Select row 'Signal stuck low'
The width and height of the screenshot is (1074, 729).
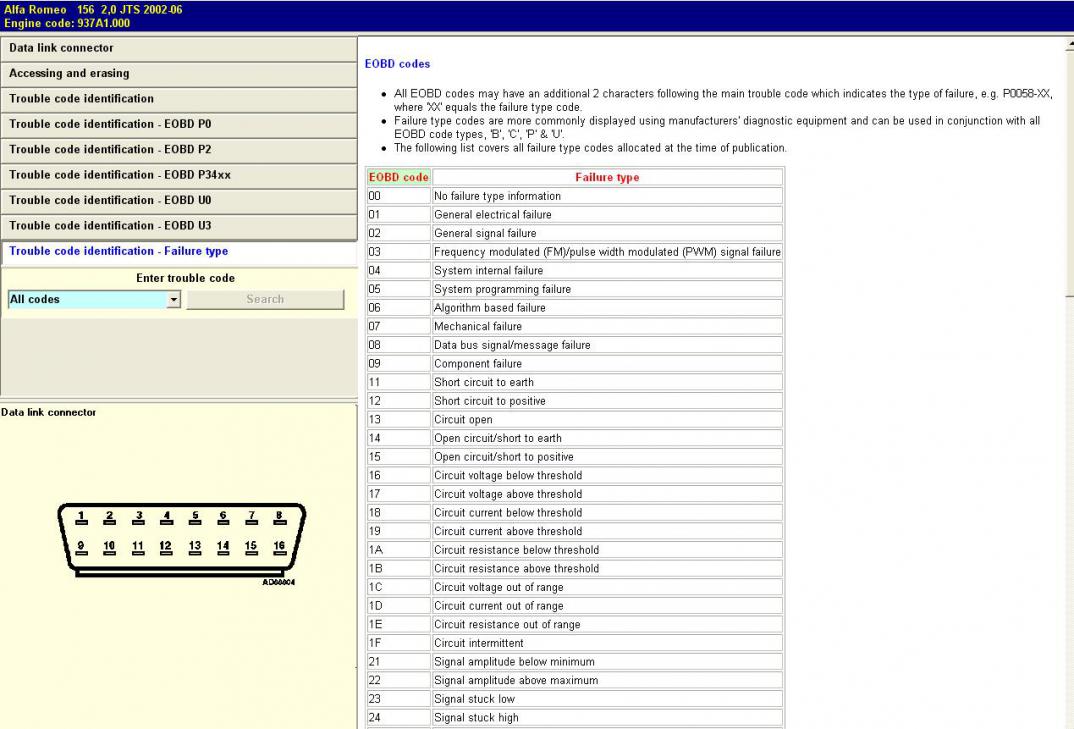(x=575, y=699)
